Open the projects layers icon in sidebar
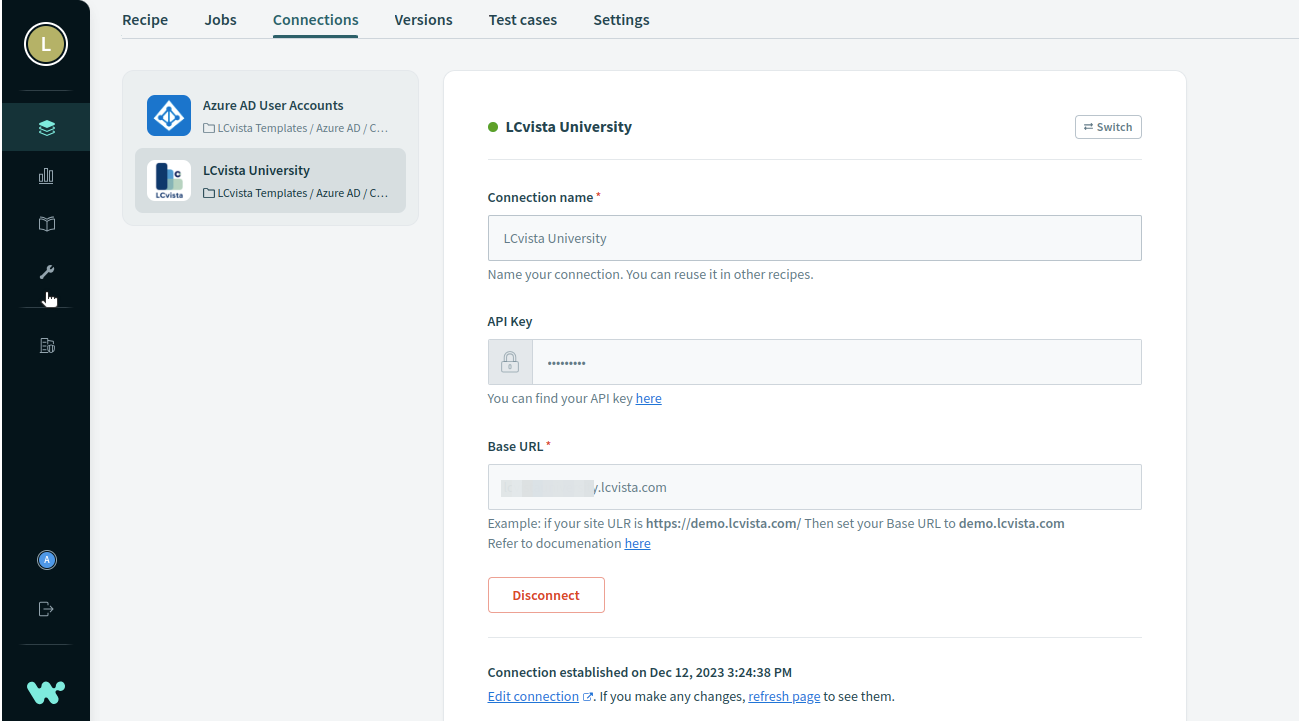Screen dimensions: 1299x721 [46, 128]
